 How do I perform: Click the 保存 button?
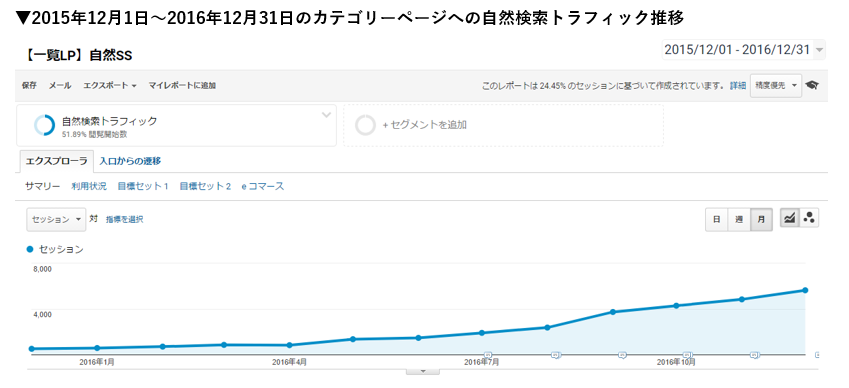pyautogui.click(x=29, y=86)
